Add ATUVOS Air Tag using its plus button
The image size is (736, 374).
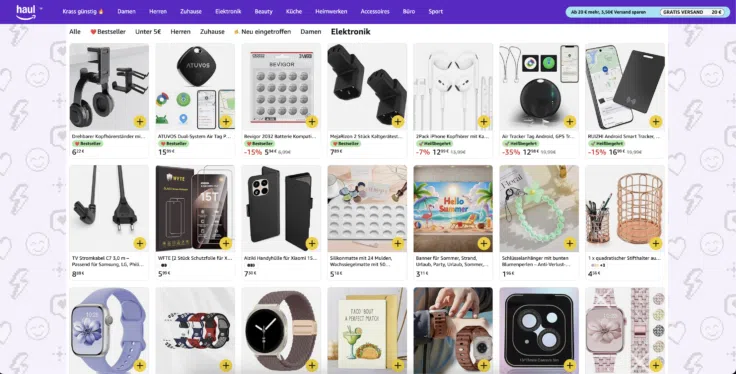coord(226,122)
